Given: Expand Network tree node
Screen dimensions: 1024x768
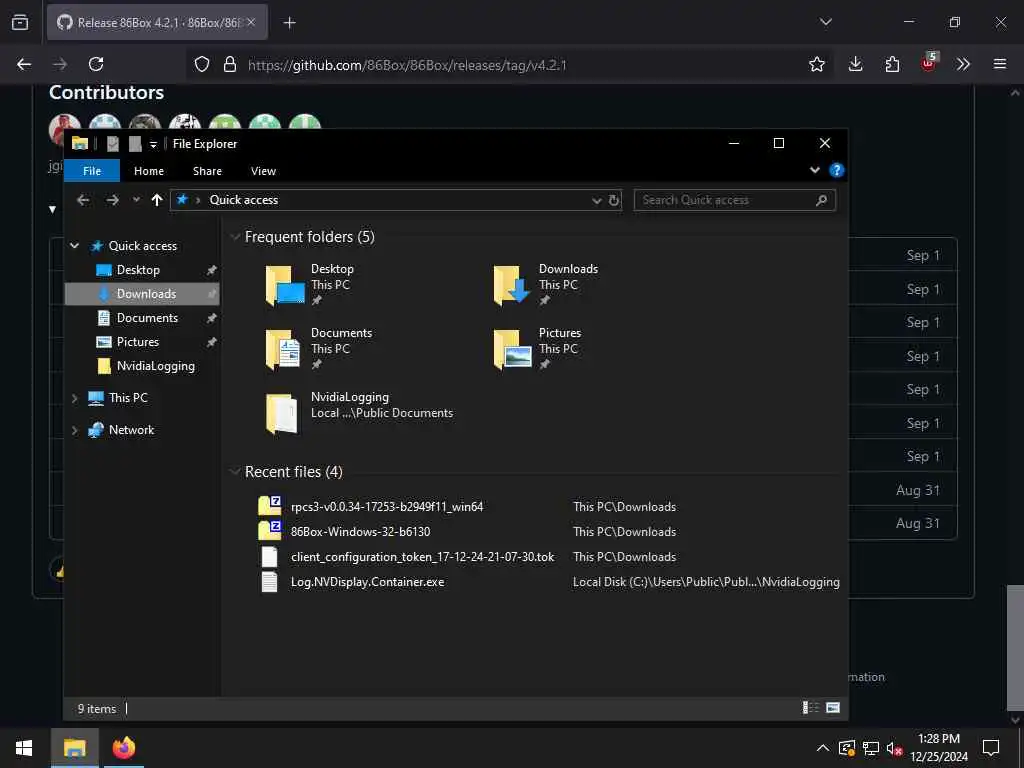Looking at the screenshot, I should point(74,430).
